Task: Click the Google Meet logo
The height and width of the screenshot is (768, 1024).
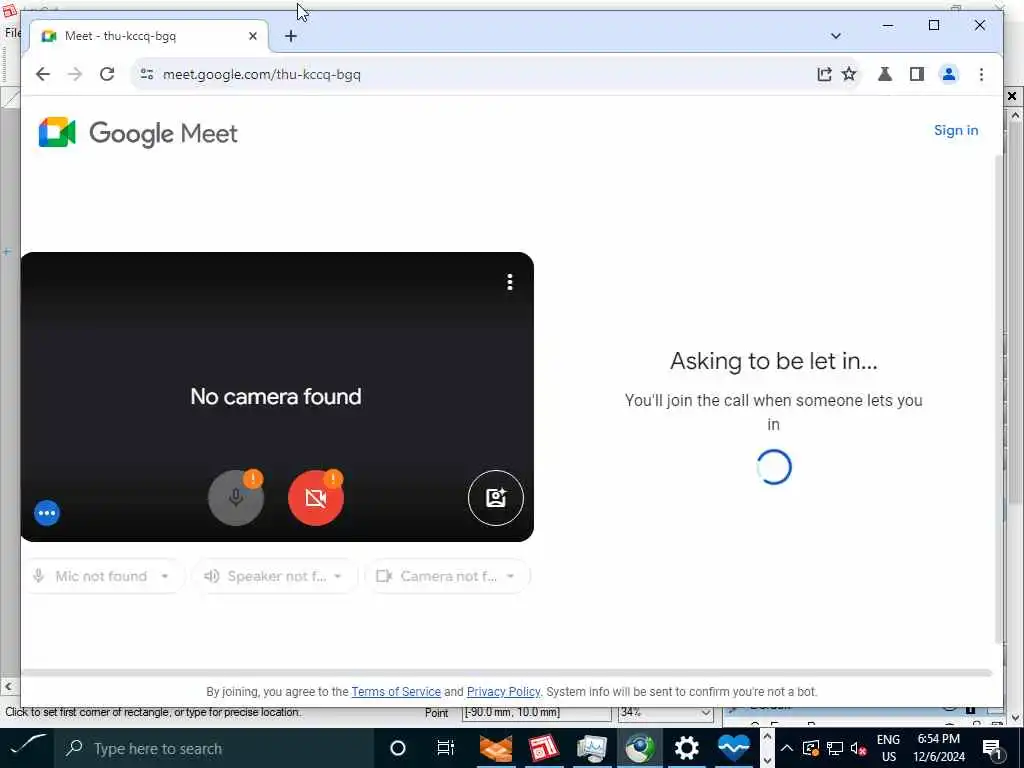Action: coord(138,133)
